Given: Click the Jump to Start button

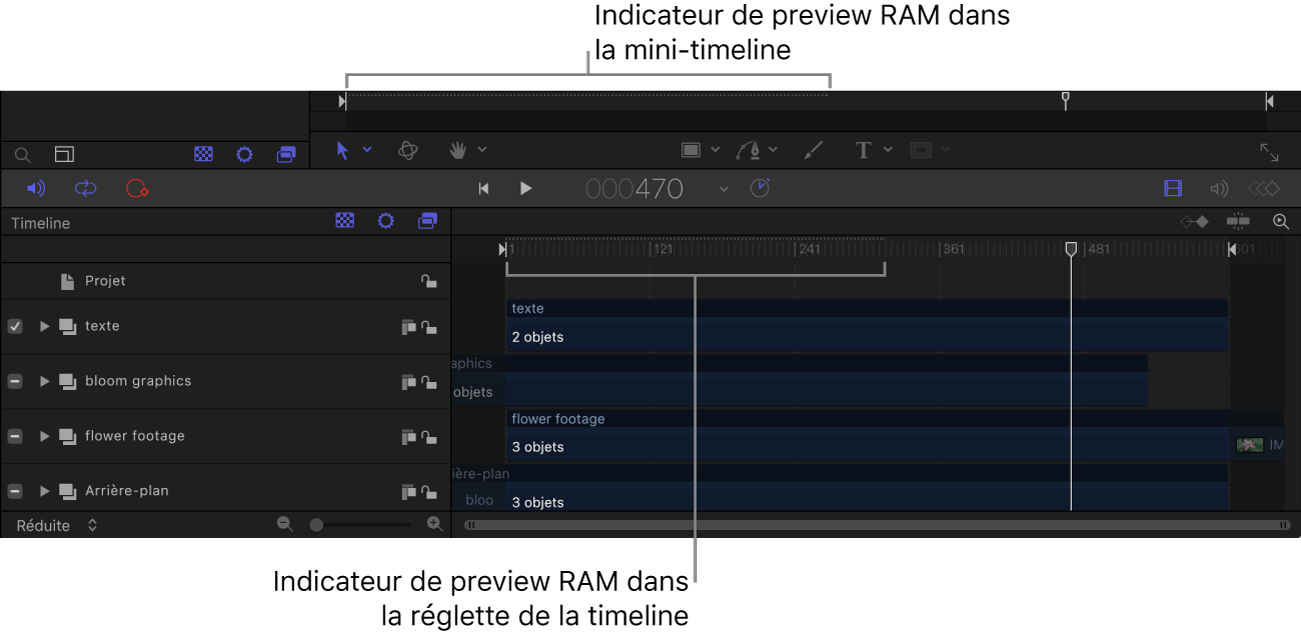Looking at the screenshot, I should coord(484,188).
